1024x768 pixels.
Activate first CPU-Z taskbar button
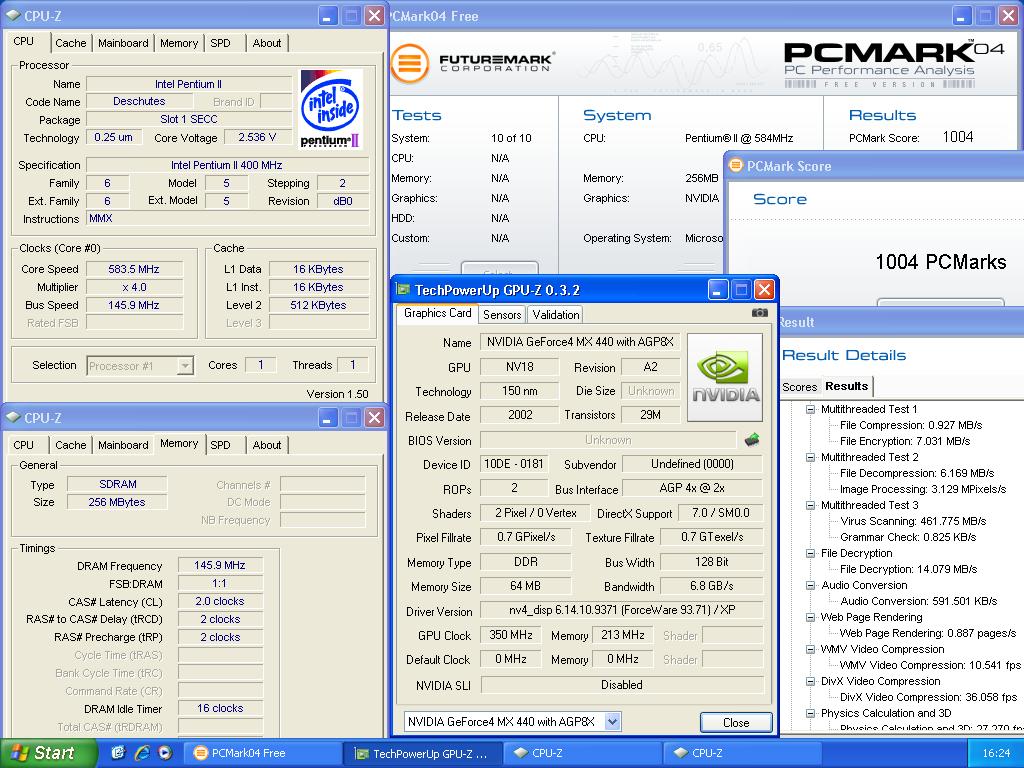583,753
